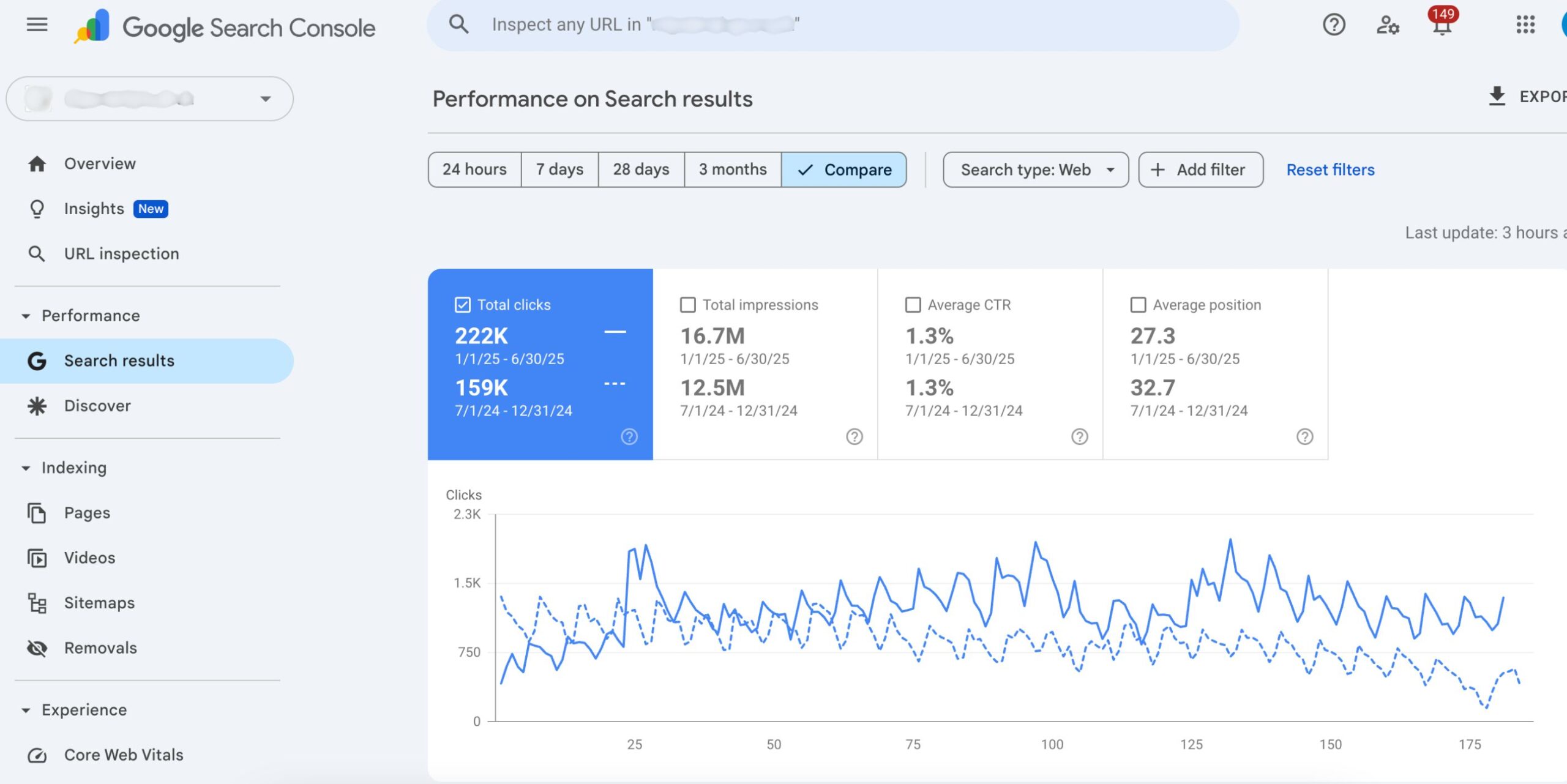
Task: Click the Reset filters link
Action: click(x=1330, y=170)
